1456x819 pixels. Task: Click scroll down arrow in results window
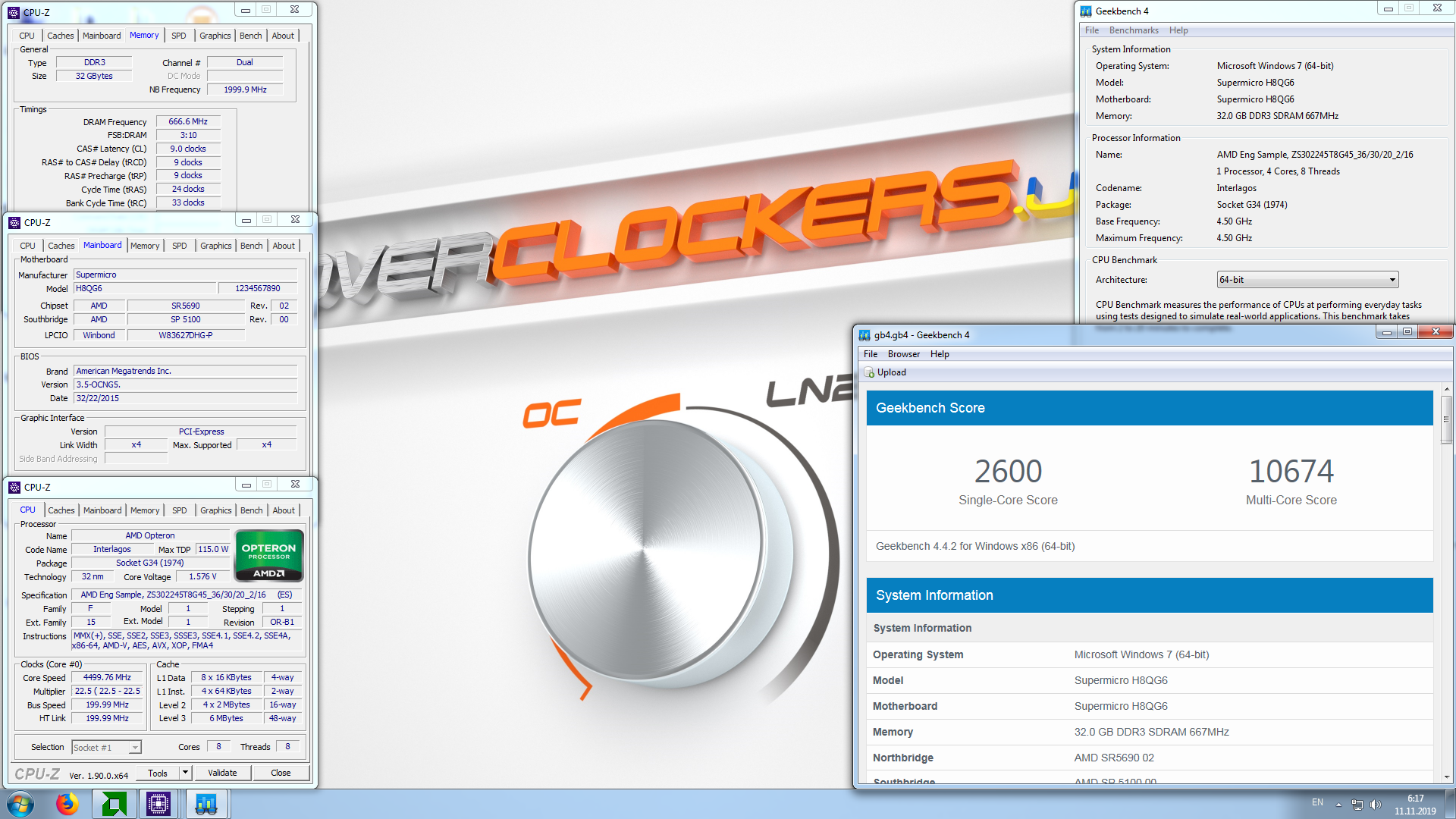click(x=1446, y=777)
